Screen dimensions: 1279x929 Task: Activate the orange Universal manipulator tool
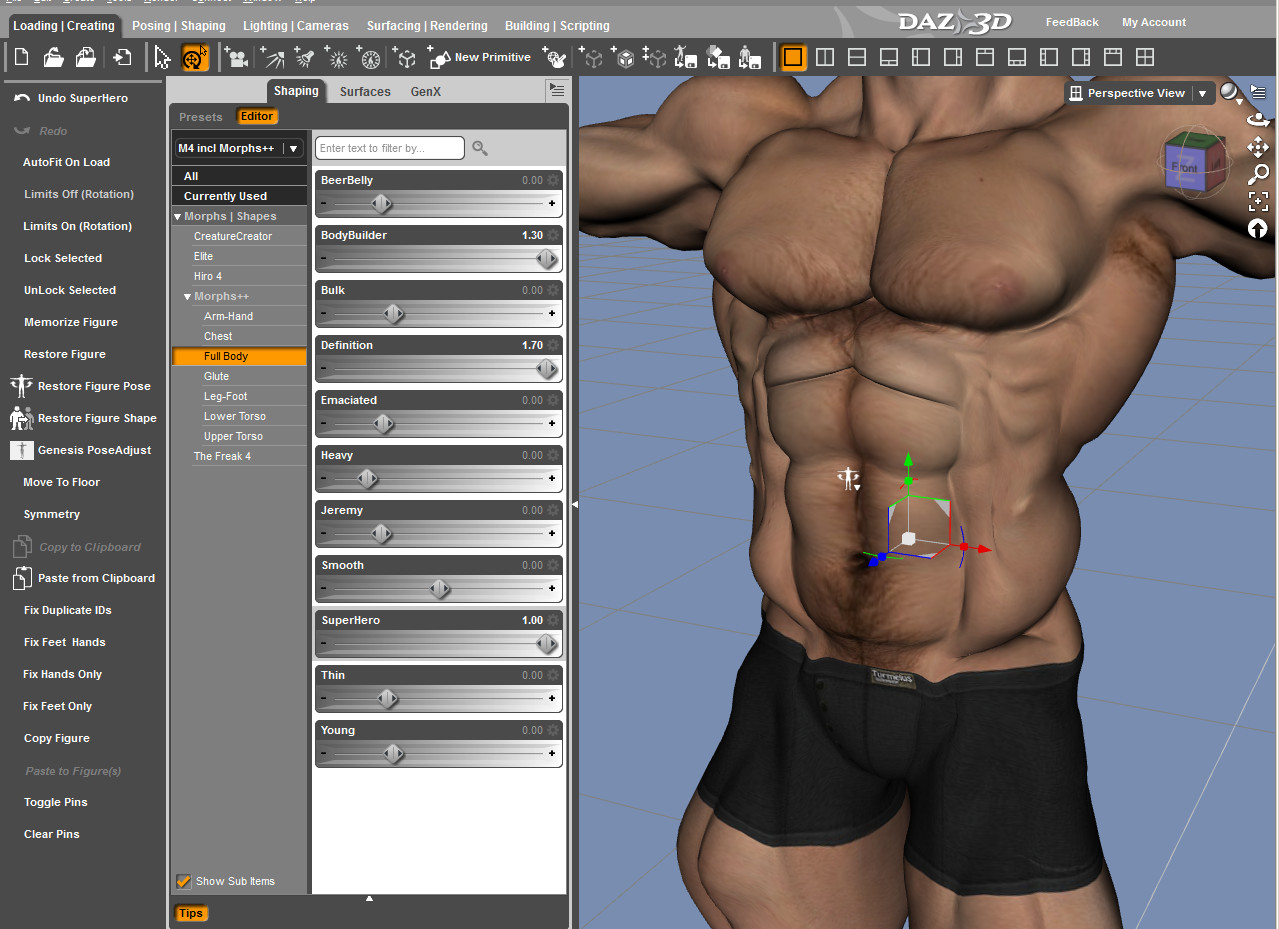(x=195, y=58)
